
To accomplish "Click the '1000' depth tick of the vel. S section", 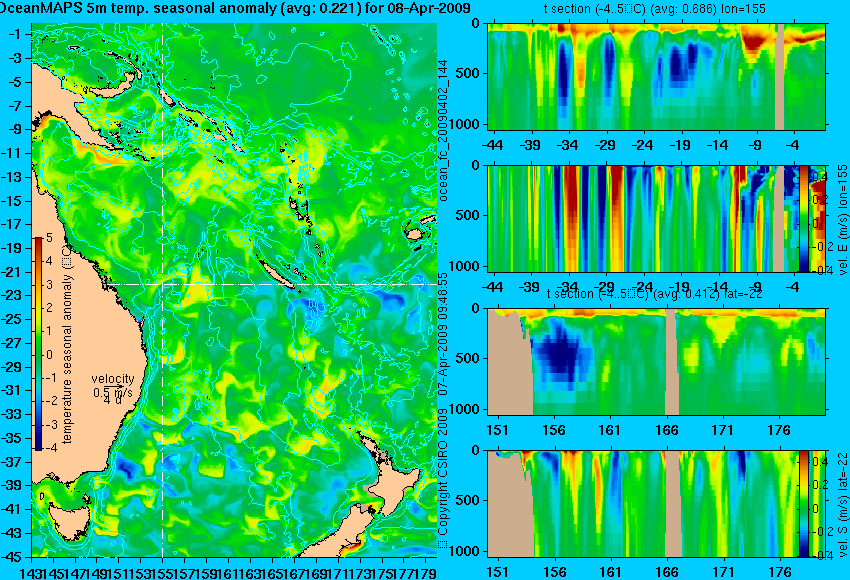I will (464, 551).
